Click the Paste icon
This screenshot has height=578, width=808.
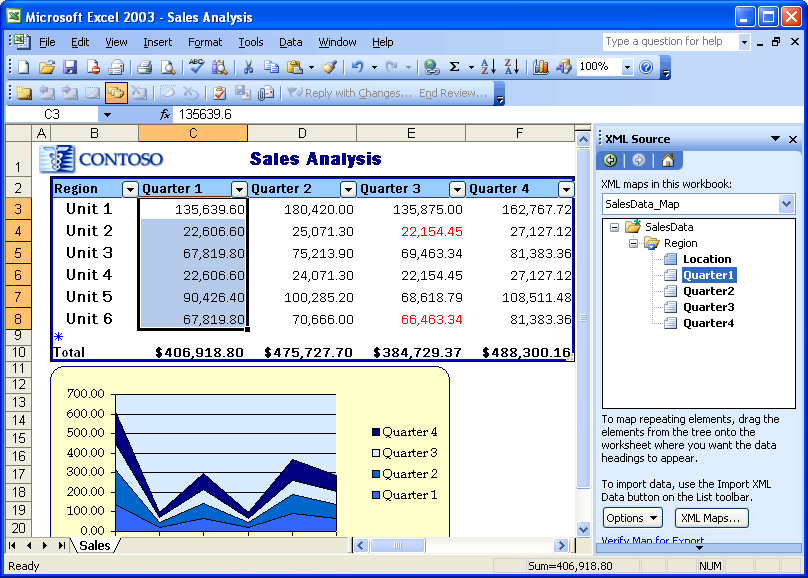294,66
